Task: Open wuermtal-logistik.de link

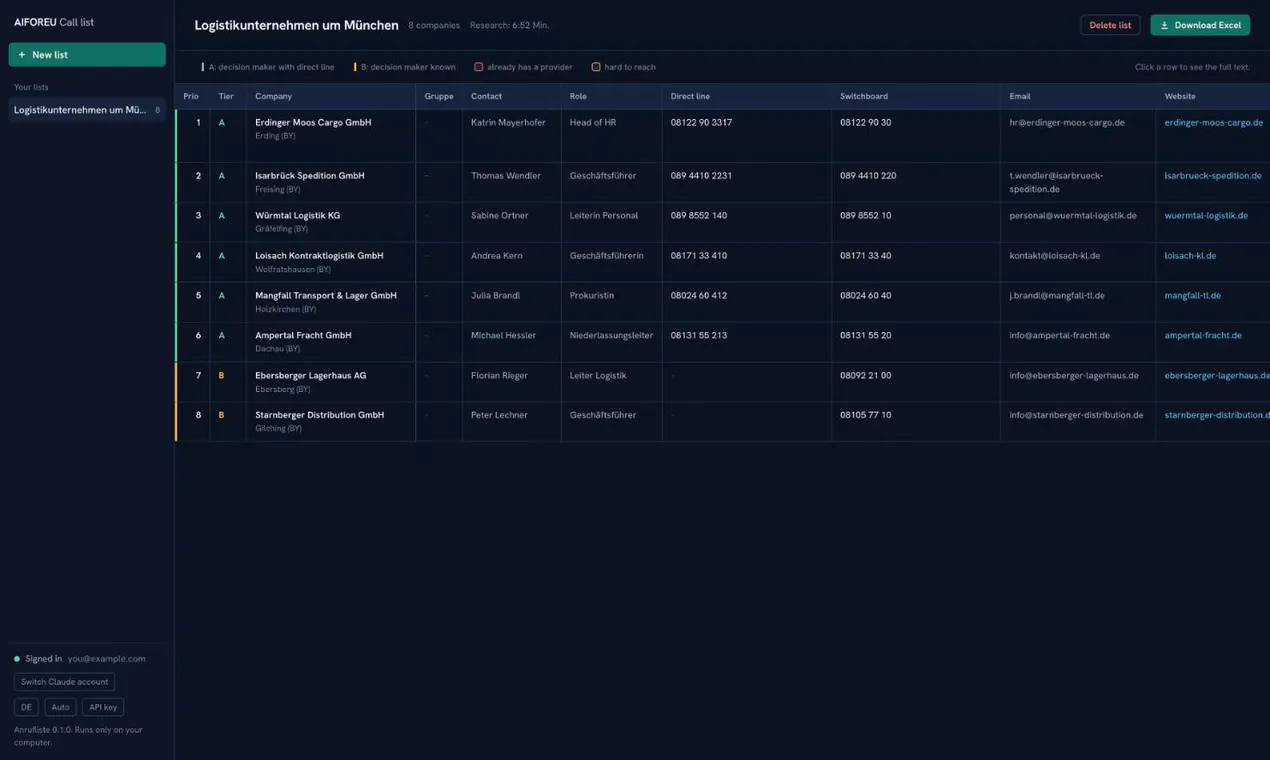Action: [1206, 216]
